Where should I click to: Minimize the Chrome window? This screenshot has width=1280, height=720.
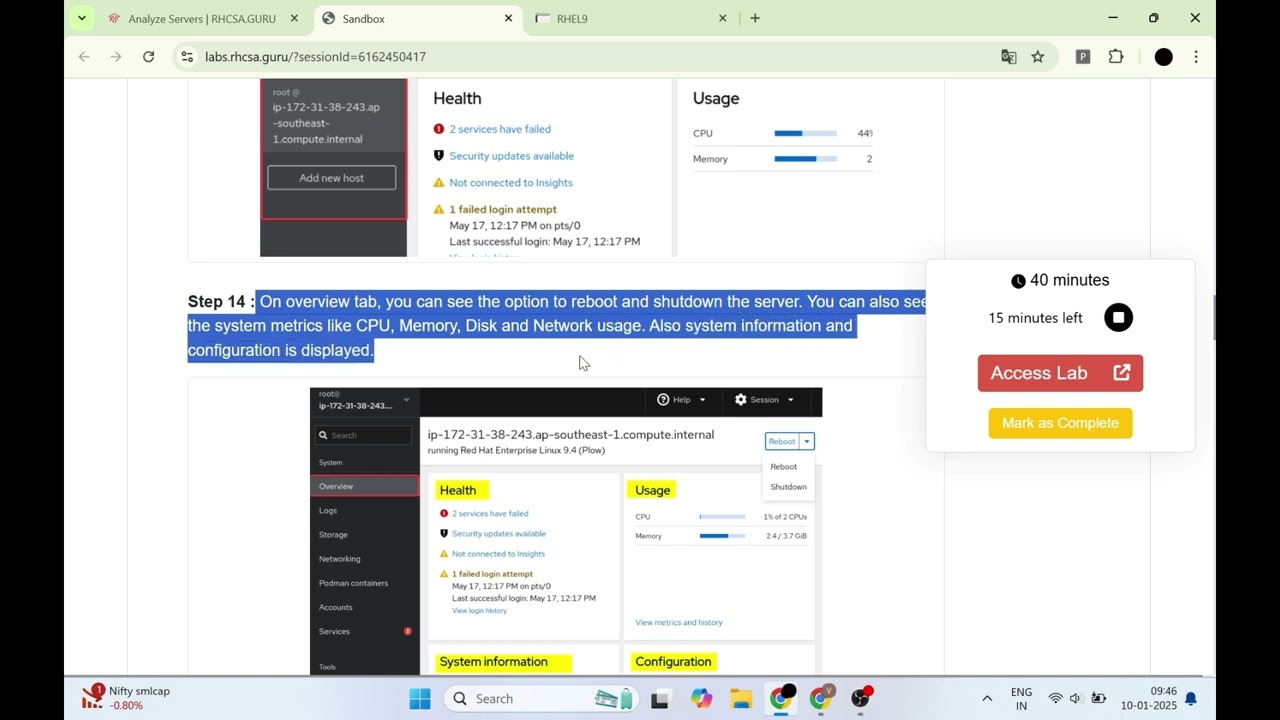click(x=1113, y=18)
